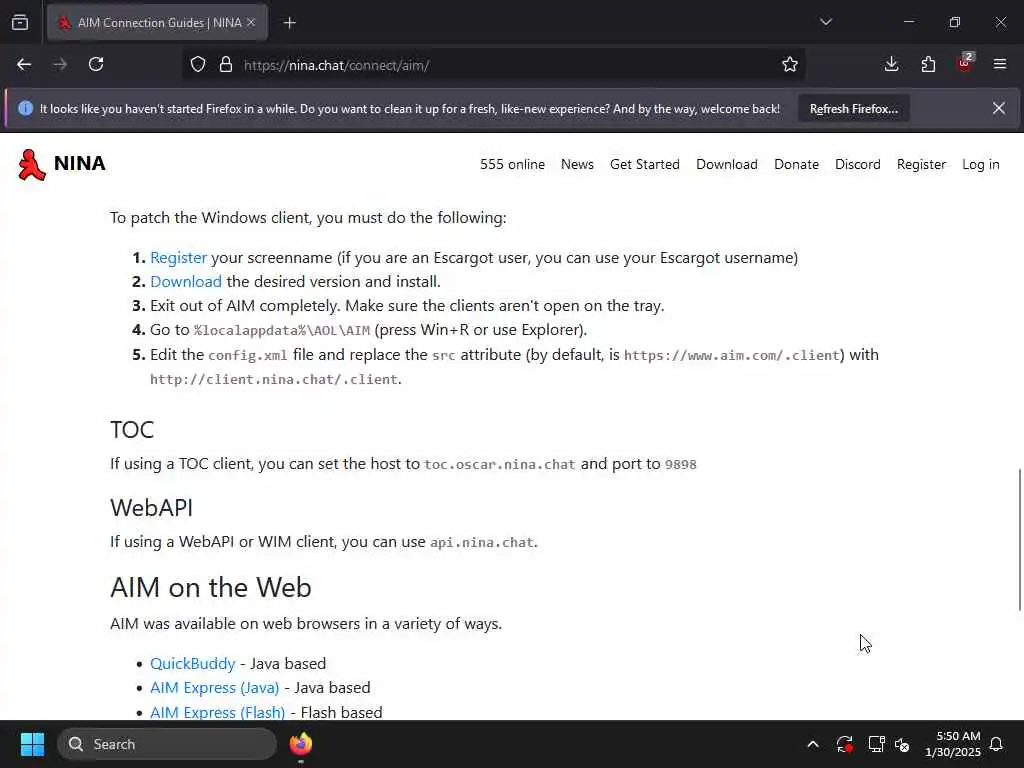Reload the current page
The image size is (1024, 768).
pos(96,65)
